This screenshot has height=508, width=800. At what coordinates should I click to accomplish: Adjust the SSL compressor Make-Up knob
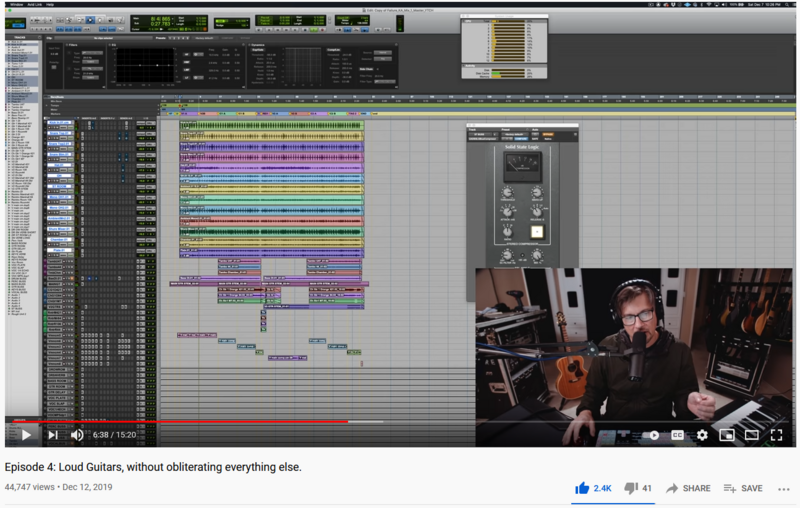(537, 193)
